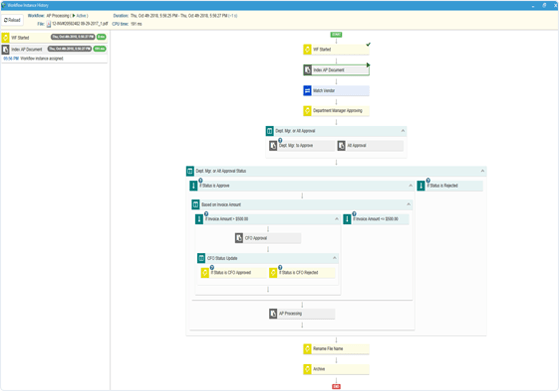Viewport: 560px width, 391px height.
Task: Select the Rename File Name label
Action: coord(328,349)
